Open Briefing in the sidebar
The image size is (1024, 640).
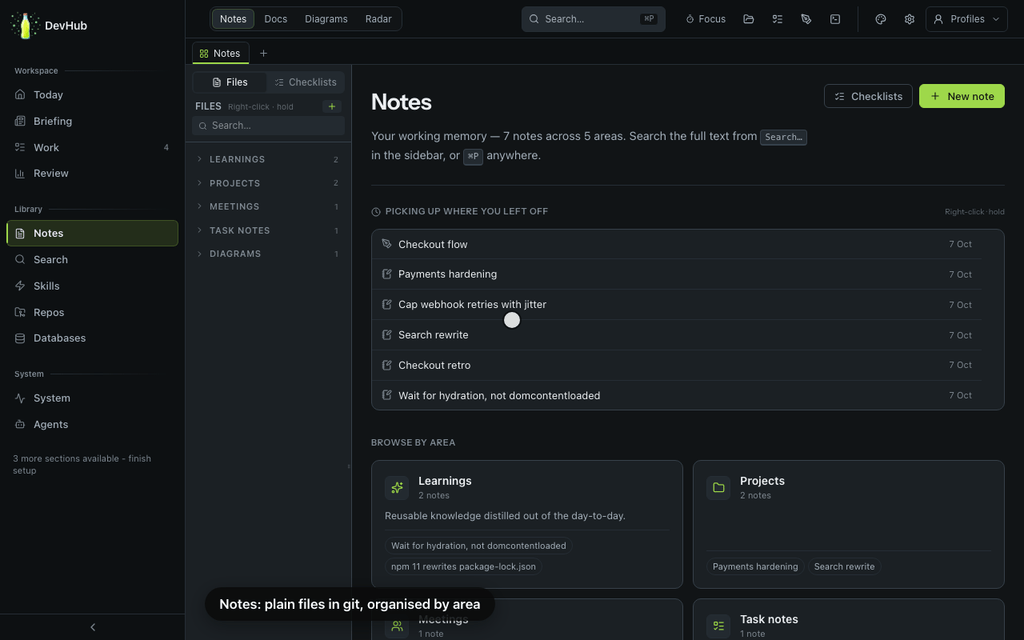92,121
